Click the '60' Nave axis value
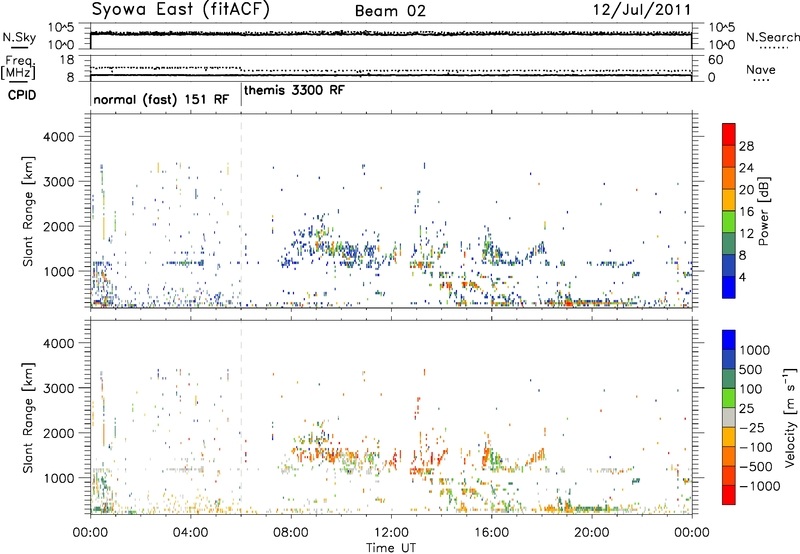Viewport: 800px width, 554px height. coord(716,60)
